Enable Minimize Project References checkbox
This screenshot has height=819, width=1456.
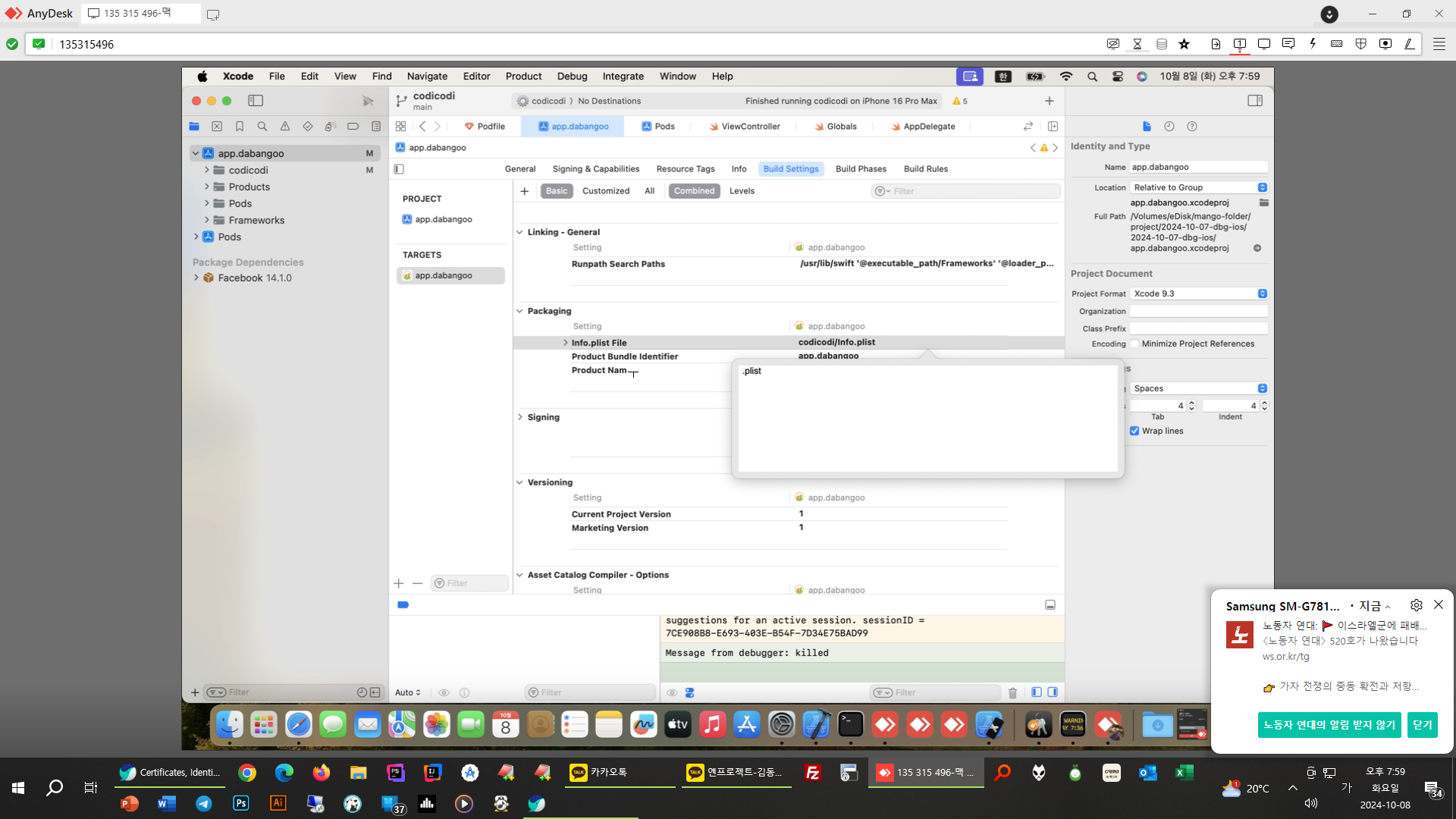pos(1134,344)
